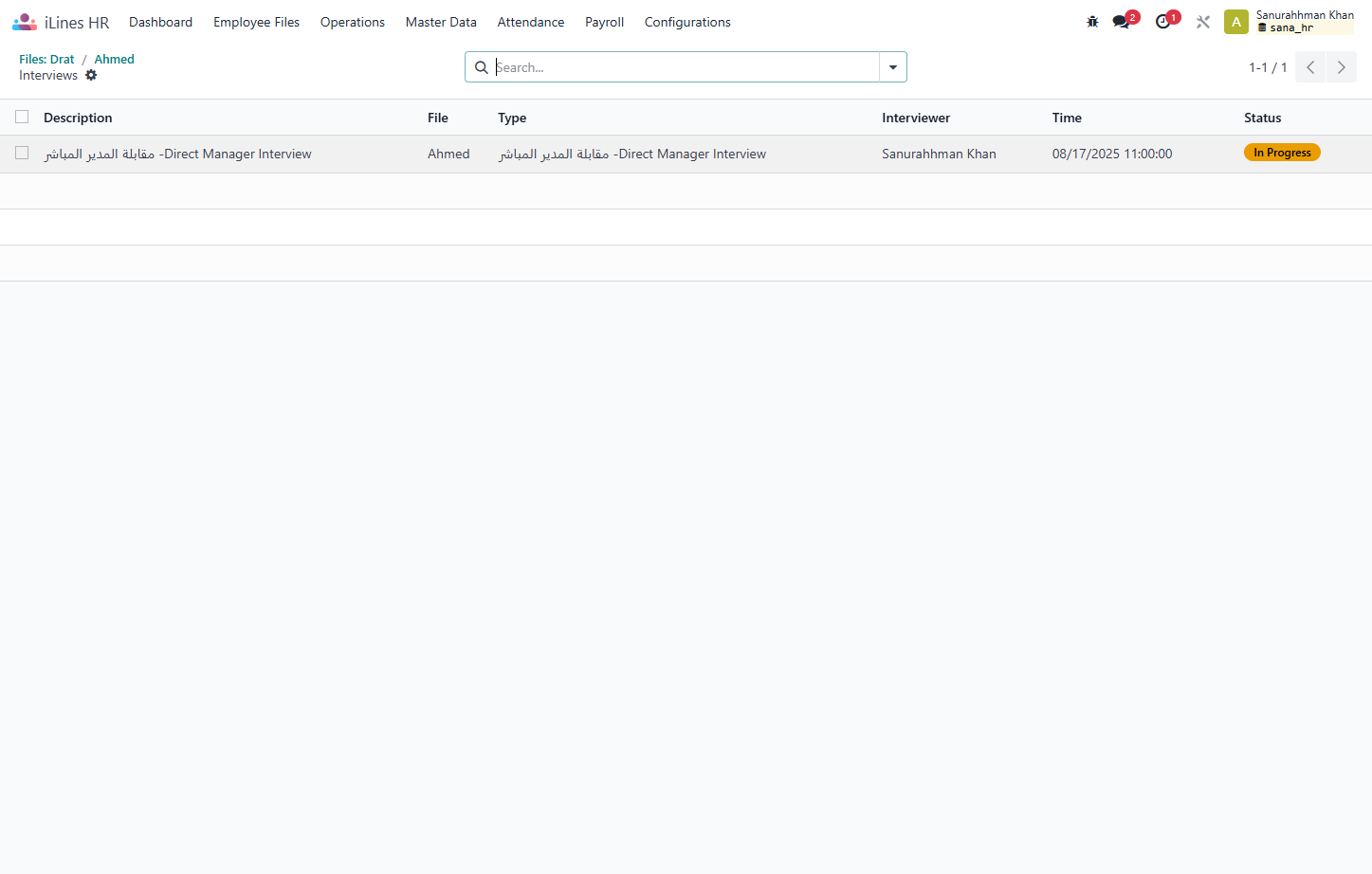Click the Ahmed file cell in the row
The height and width of the screenshot is (874, 1372).
[x=448, y=154]
